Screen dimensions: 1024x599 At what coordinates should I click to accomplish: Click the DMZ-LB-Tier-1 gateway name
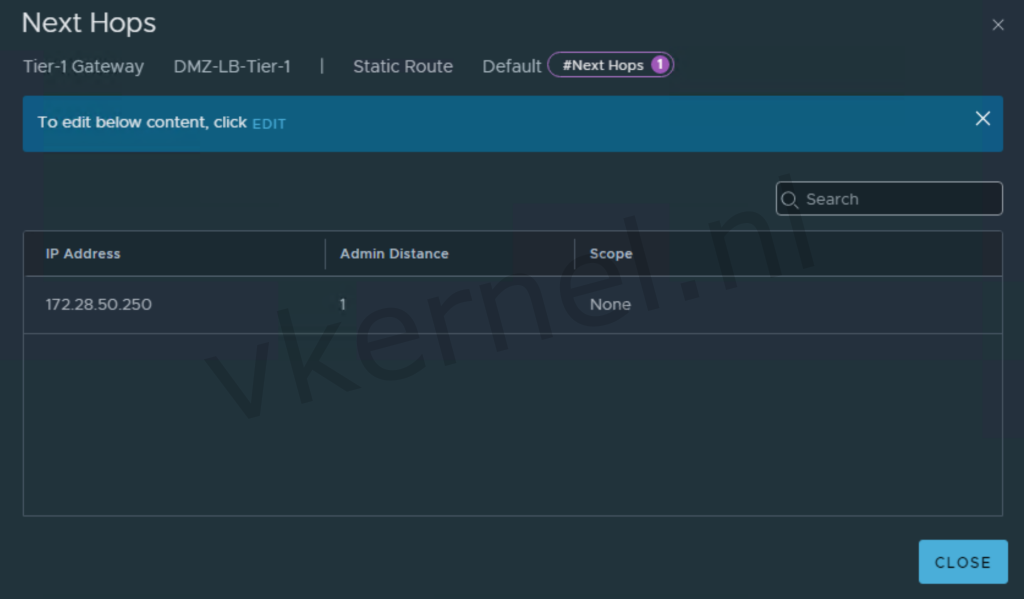(x=232, y=66)
